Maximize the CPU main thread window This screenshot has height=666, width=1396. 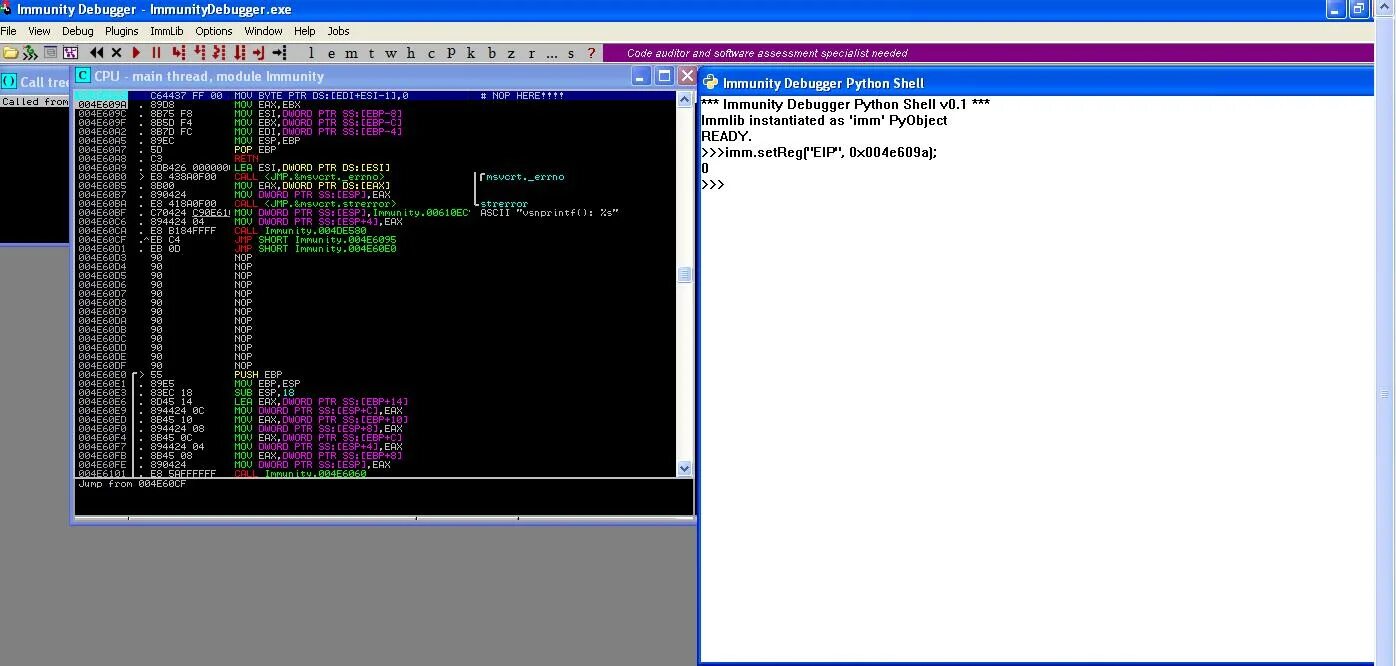click(x=664, y=75)
